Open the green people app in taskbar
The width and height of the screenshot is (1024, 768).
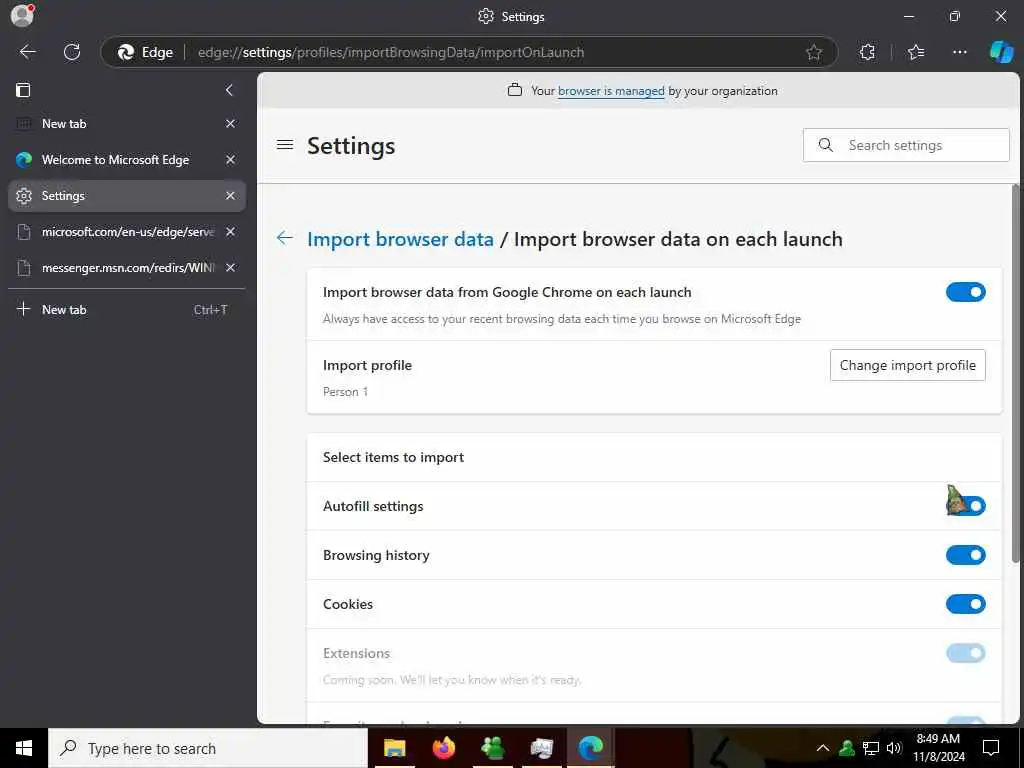pos(492,748)
